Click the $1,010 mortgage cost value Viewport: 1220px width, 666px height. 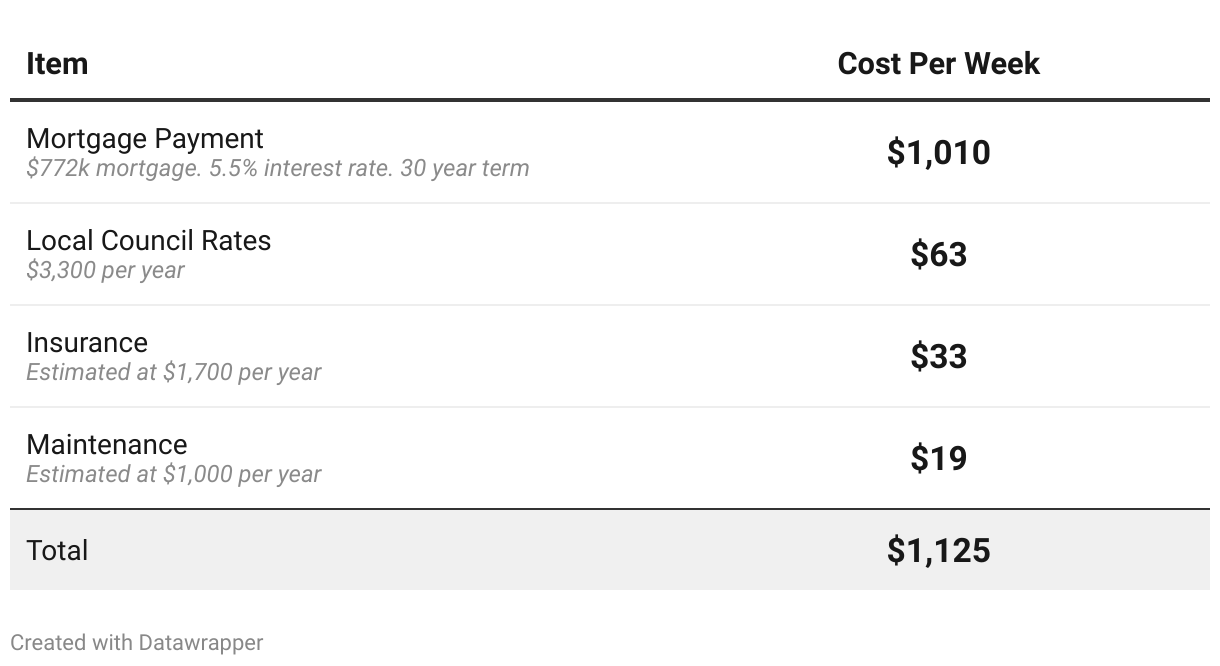coord(938,152)
